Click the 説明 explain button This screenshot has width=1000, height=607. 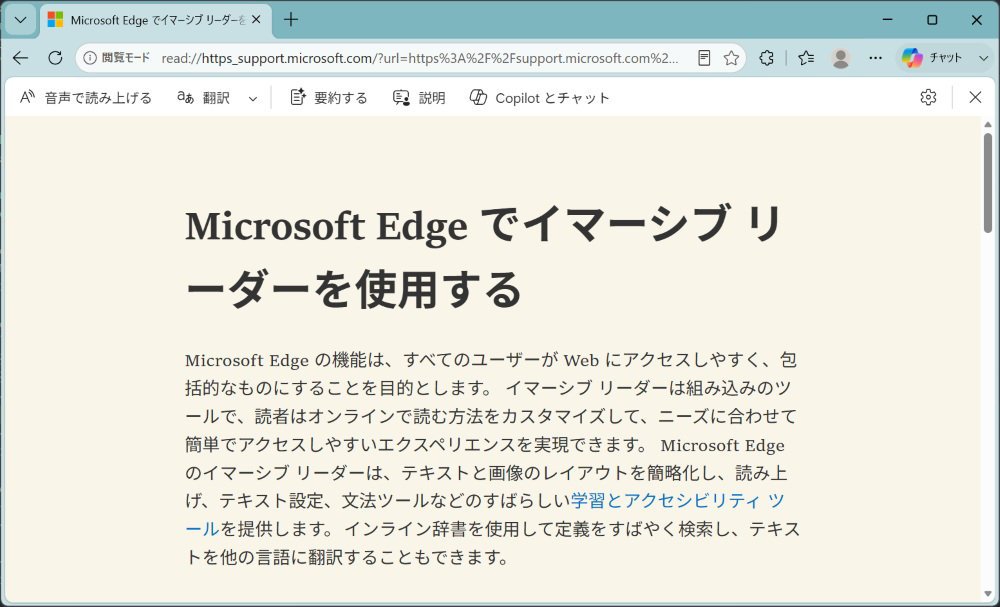[419, 98]
